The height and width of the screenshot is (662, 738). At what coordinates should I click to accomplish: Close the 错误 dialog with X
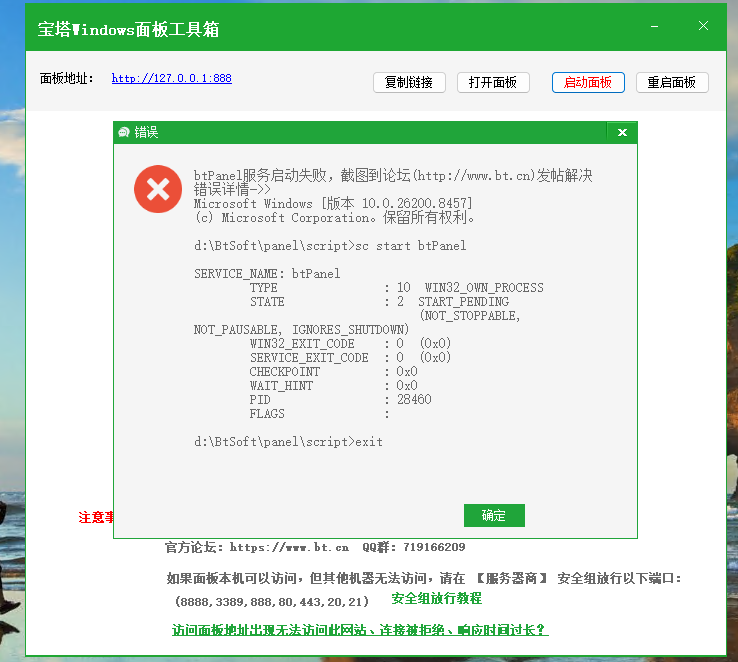[x=622, y=133]
